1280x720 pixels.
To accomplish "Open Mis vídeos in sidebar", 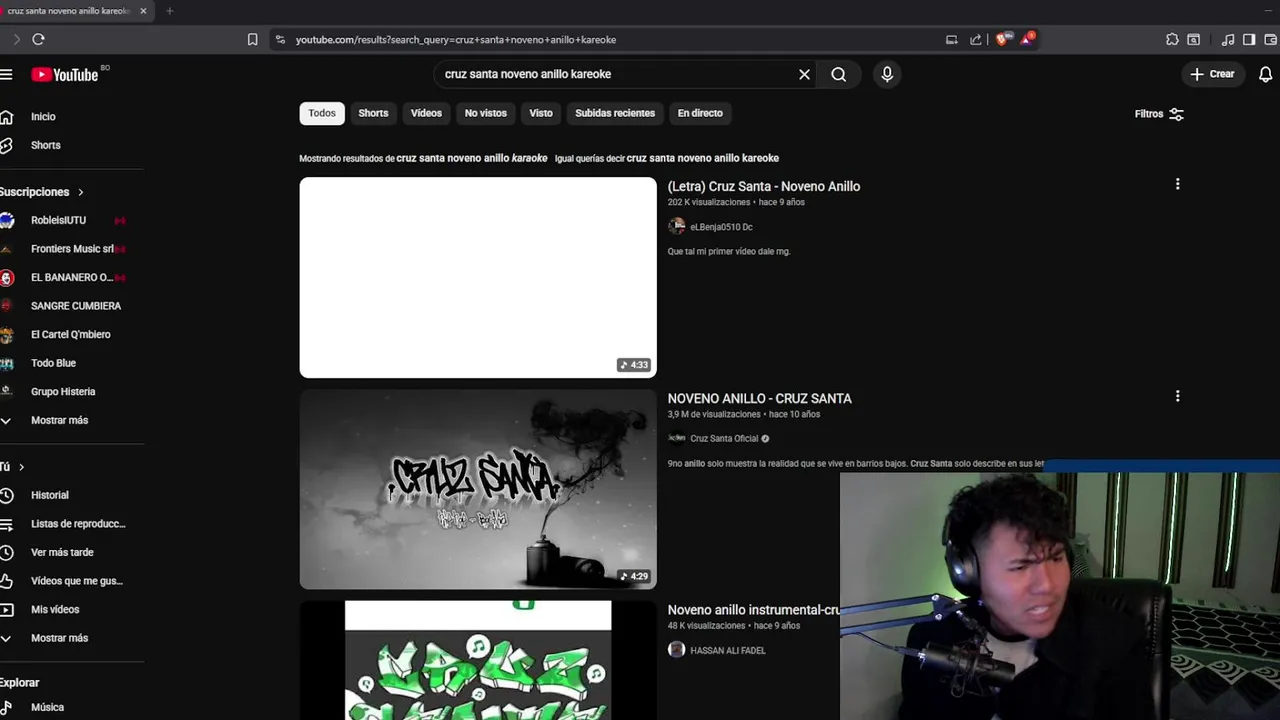I will point(54,609).
